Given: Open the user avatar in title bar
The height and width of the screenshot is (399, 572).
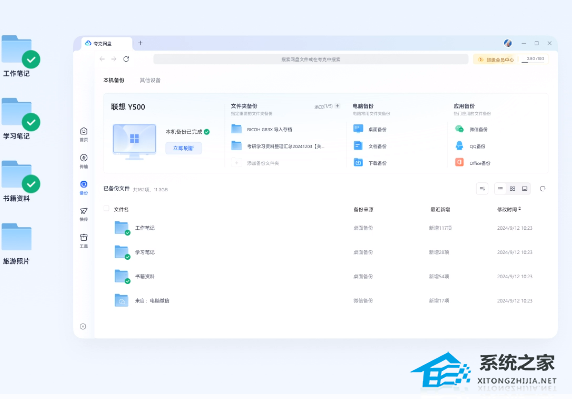Looking at the screenshot, I should click(x=508, y=43).
